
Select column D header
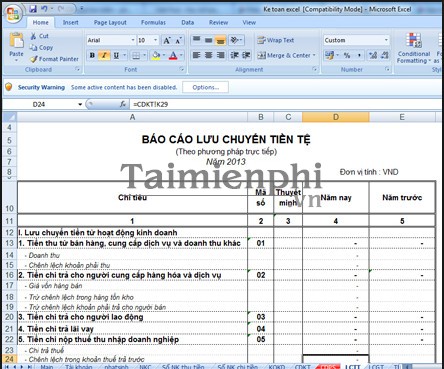tap(336, 117)
